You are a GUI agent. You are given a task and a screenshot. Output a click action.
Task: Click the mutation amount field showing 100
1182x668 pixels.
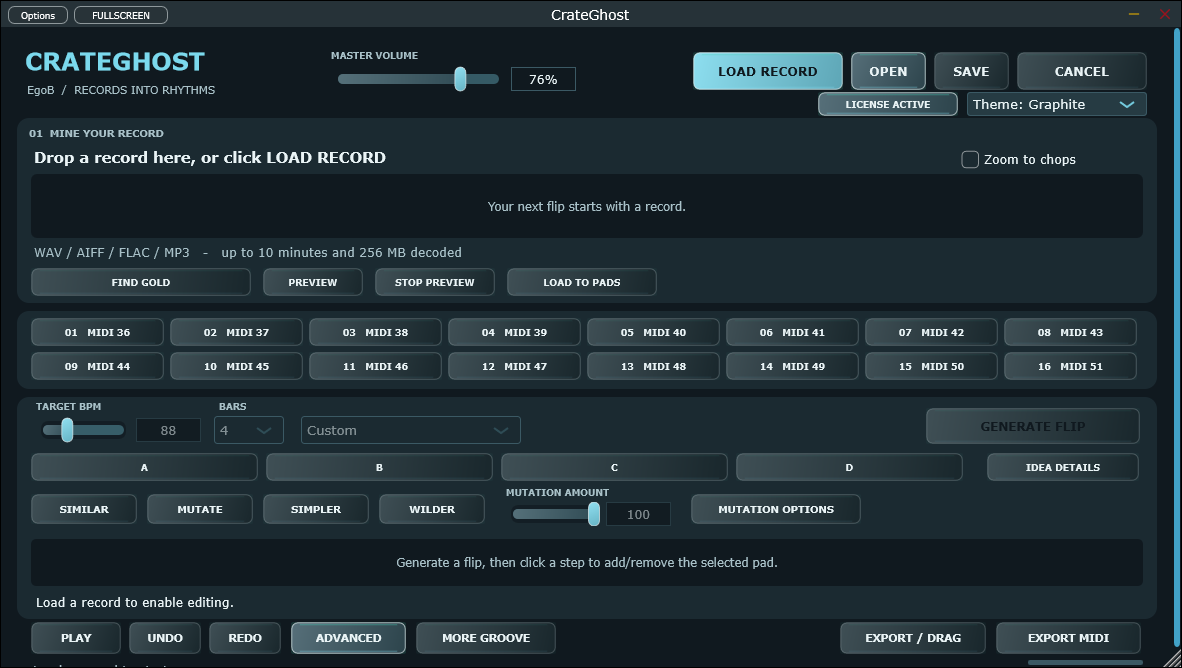(638, 514)
